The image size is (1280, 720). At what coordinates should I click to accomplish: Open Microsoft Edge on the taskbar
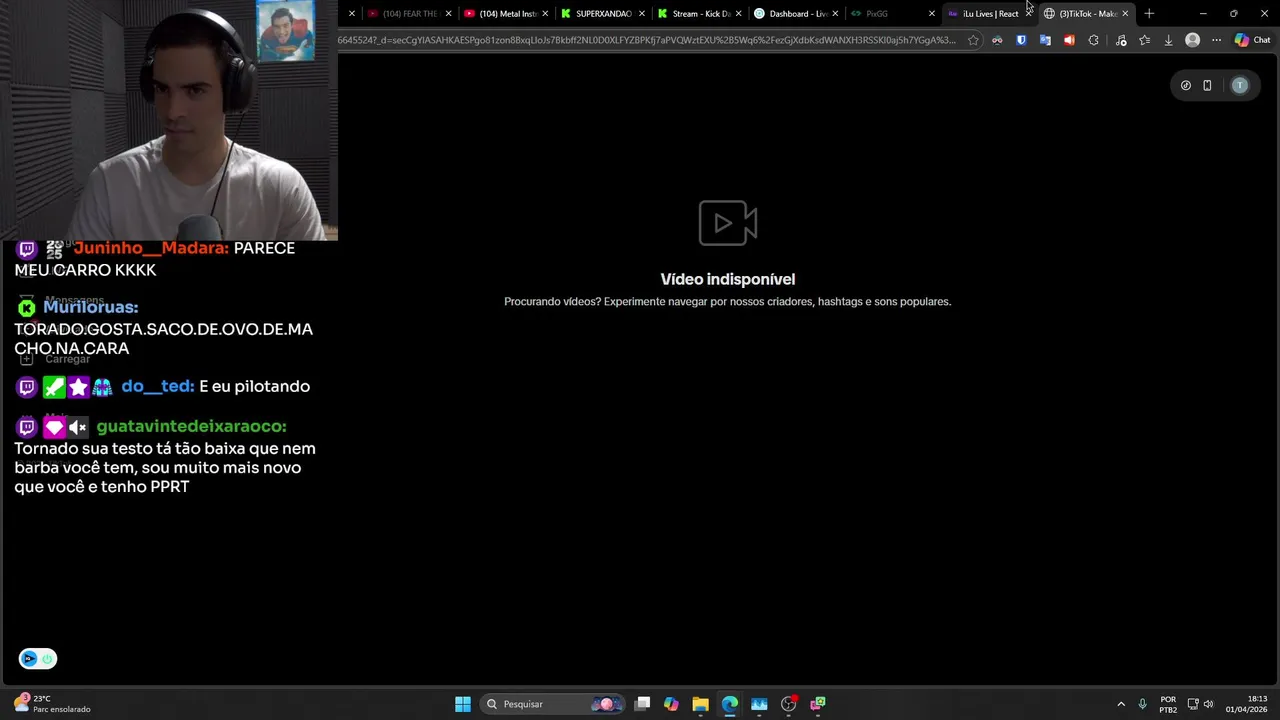click(x=730, y=704)
